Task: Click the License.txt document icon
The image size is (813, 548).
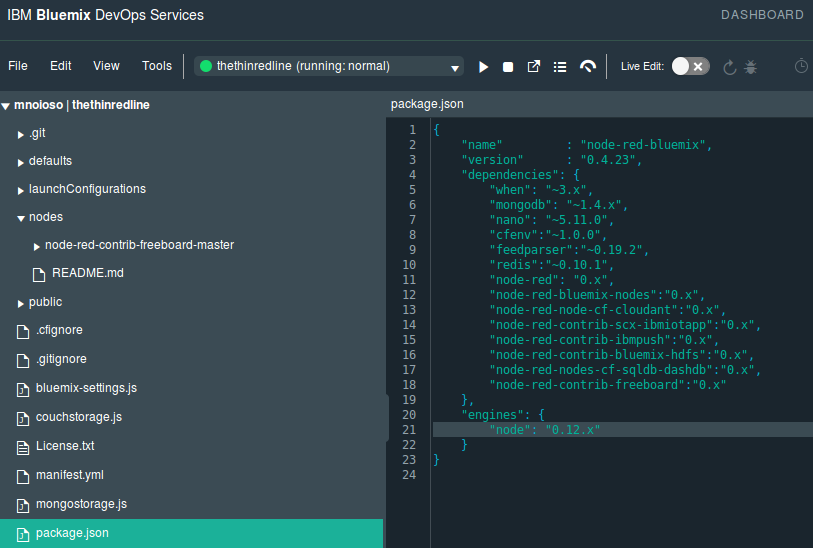Action: [x=23, y=447]
